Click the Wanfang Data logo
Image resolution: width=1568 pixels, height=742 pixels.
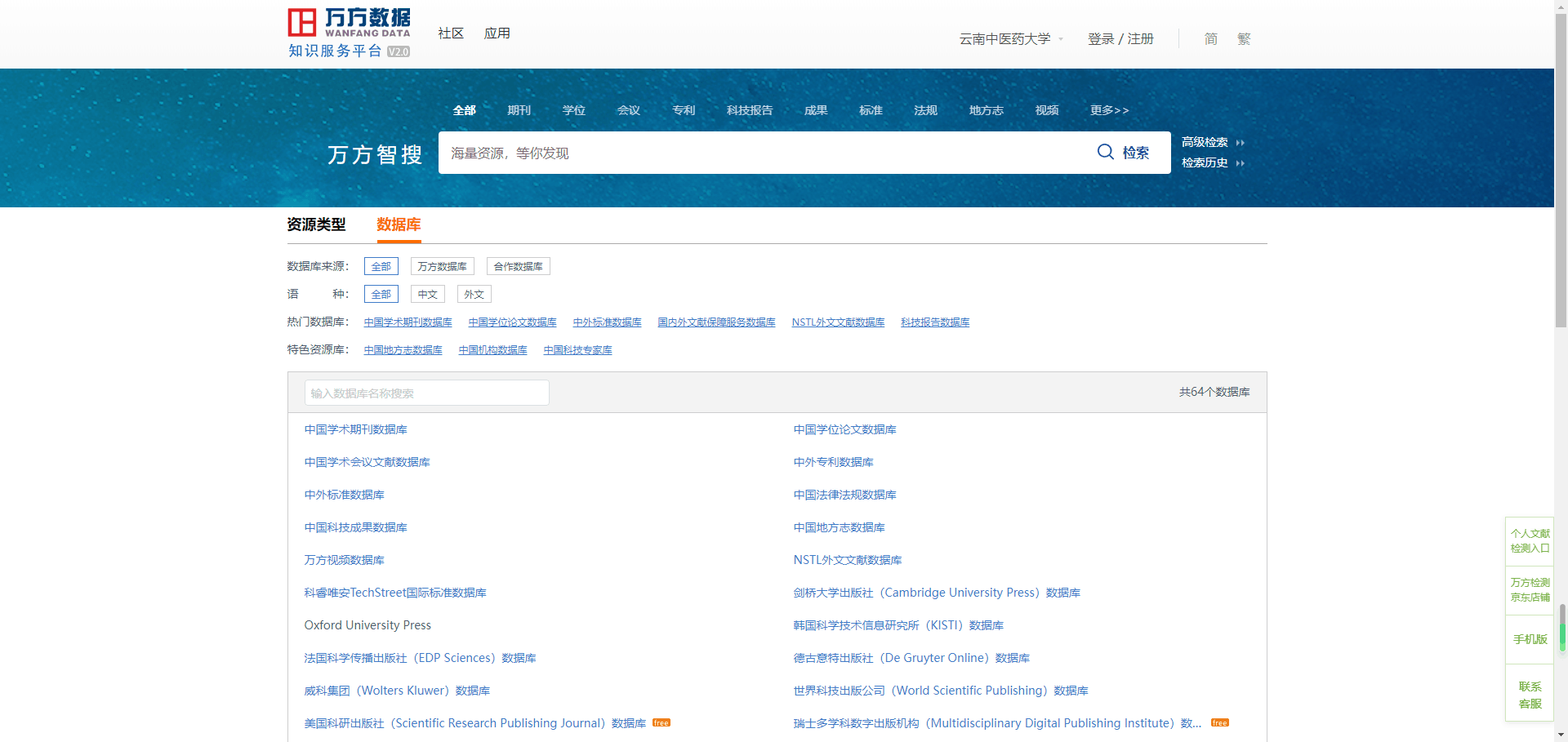tap(349, 33)
